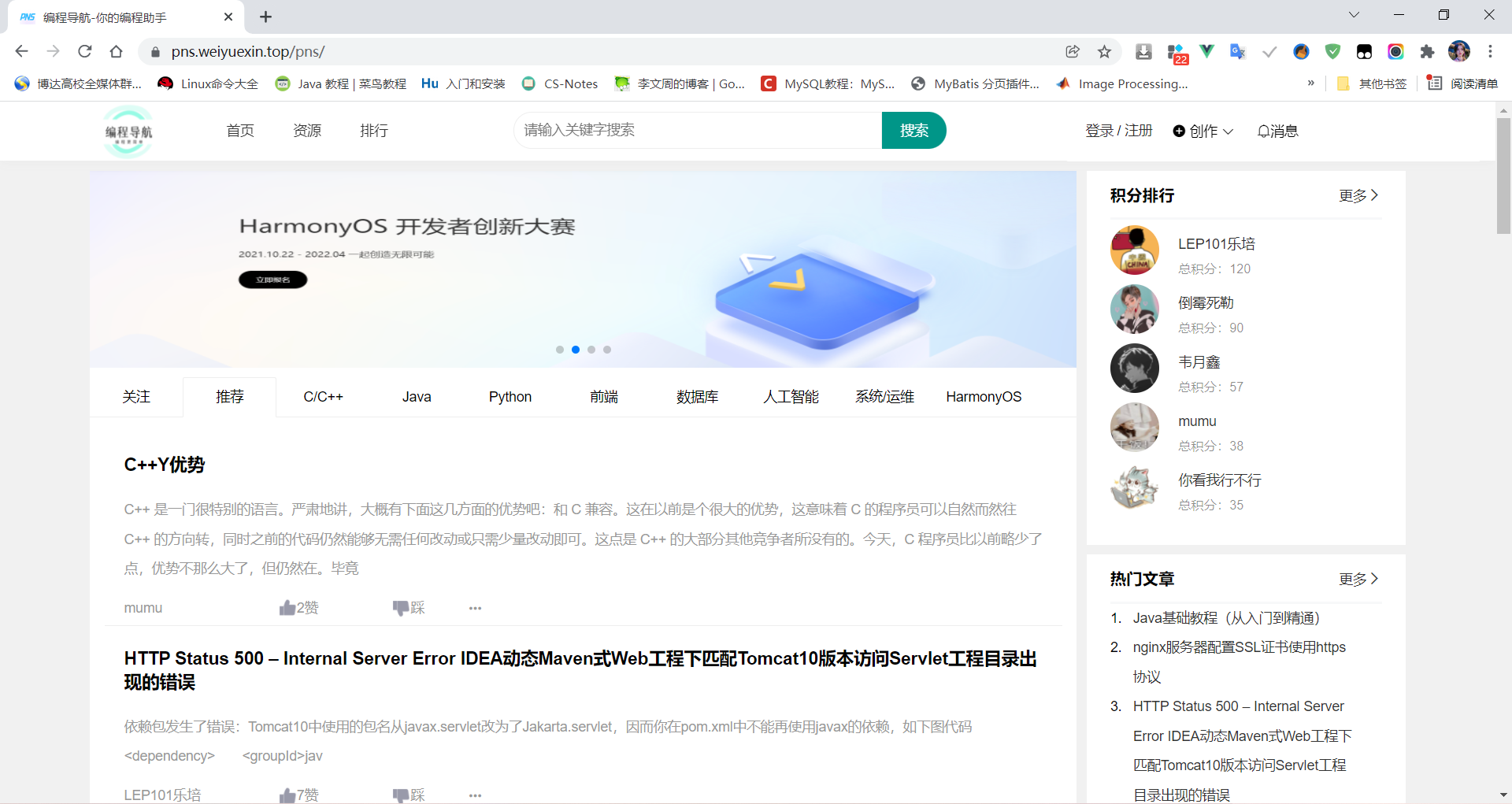Open the extension with red 22 badge
1512x804 pixels.
coord(1177,53)
